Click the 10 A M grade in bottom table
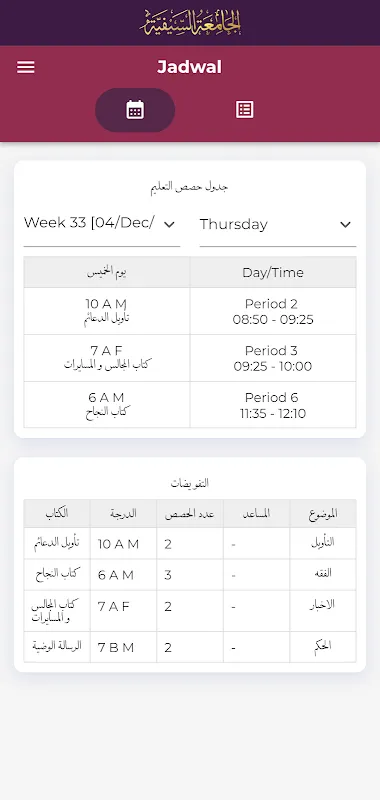This screenshot has width=380, height=800. [118, 544]
